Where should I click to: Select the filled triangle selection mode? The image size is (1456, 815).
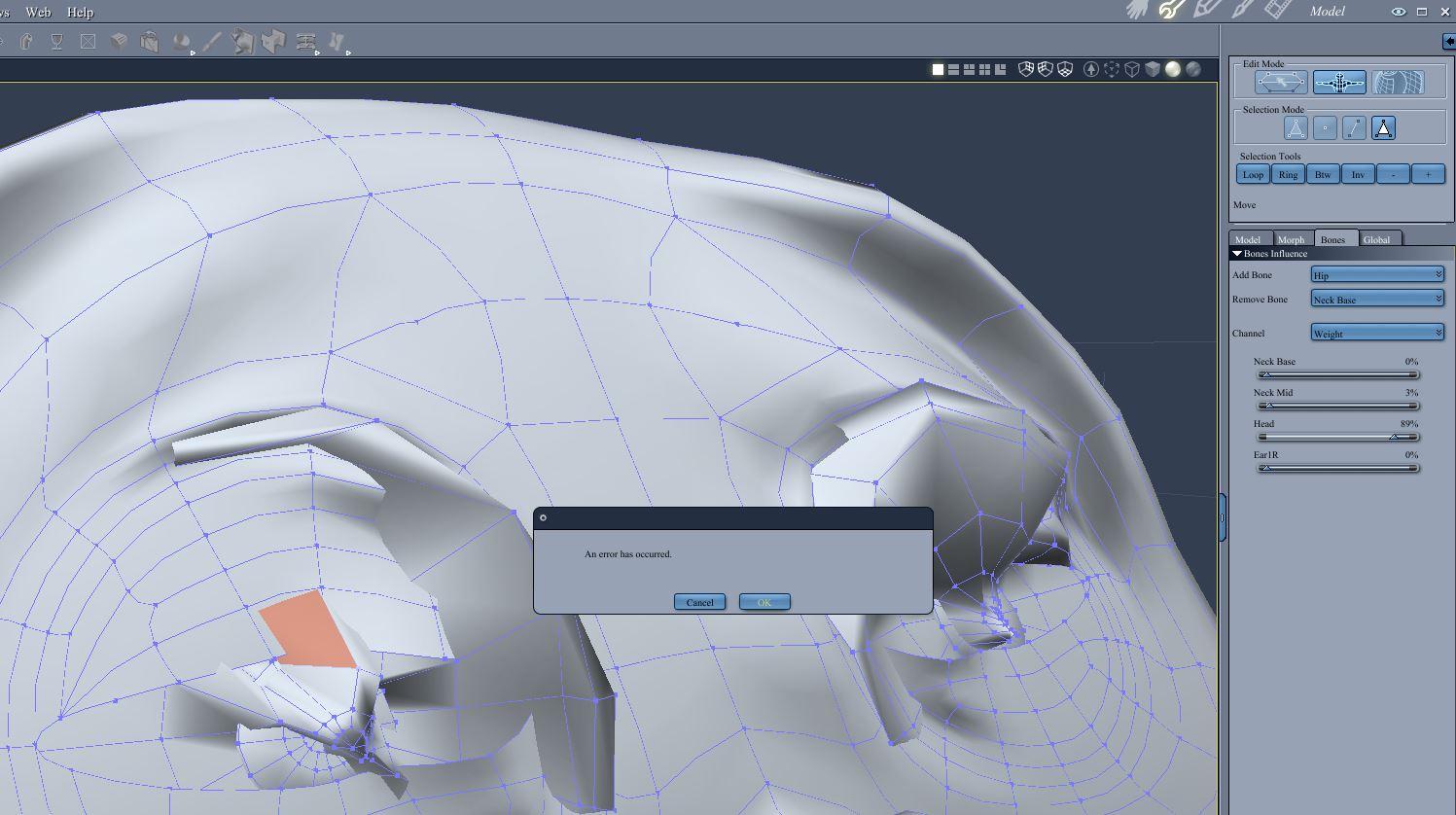(x=1383, y=127)
